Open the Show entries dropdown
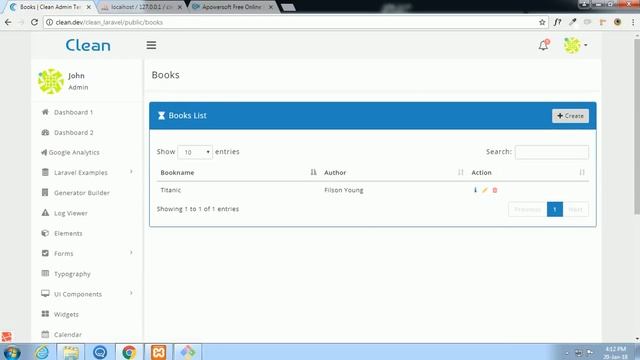This screenshot has width=640, height=360. [x=195, y=152]
